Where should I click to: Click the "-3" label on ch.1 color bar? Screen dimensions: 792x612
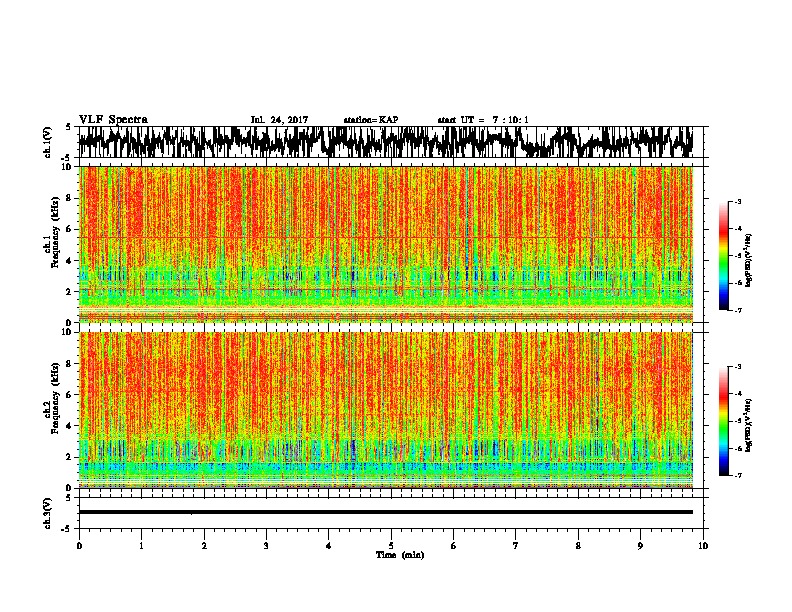pyautogui.click(x=738, y=202)
